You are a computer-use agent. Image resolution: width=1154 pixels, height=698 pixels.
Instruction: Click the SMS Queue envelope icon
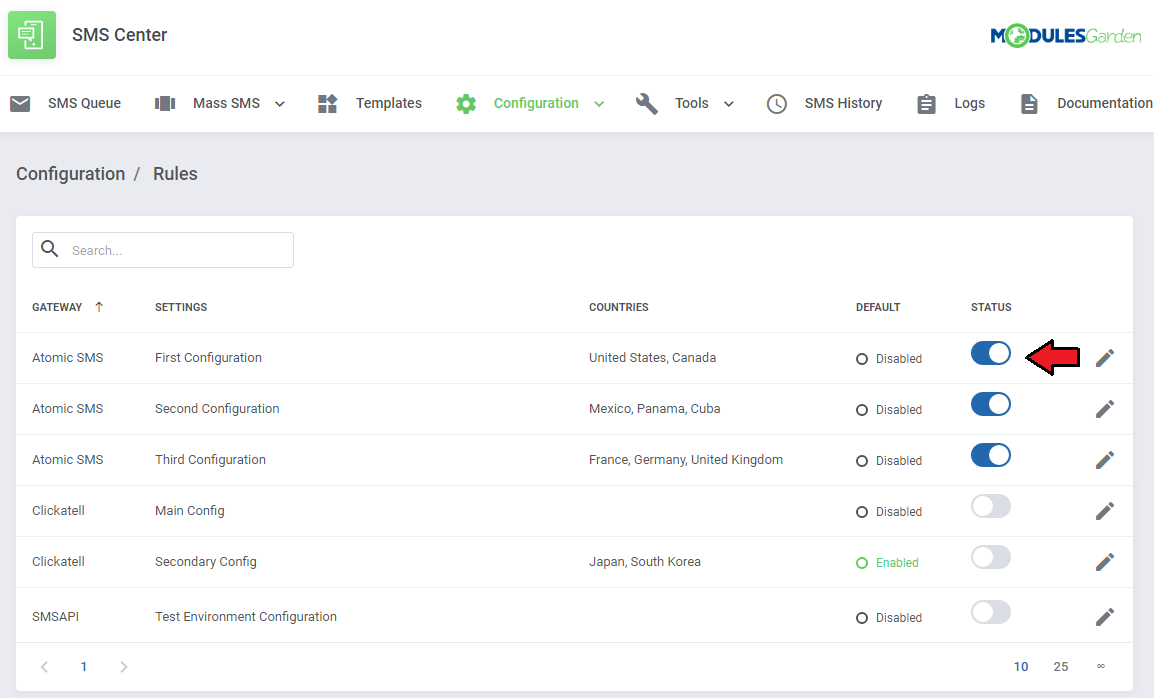point(21,104)
